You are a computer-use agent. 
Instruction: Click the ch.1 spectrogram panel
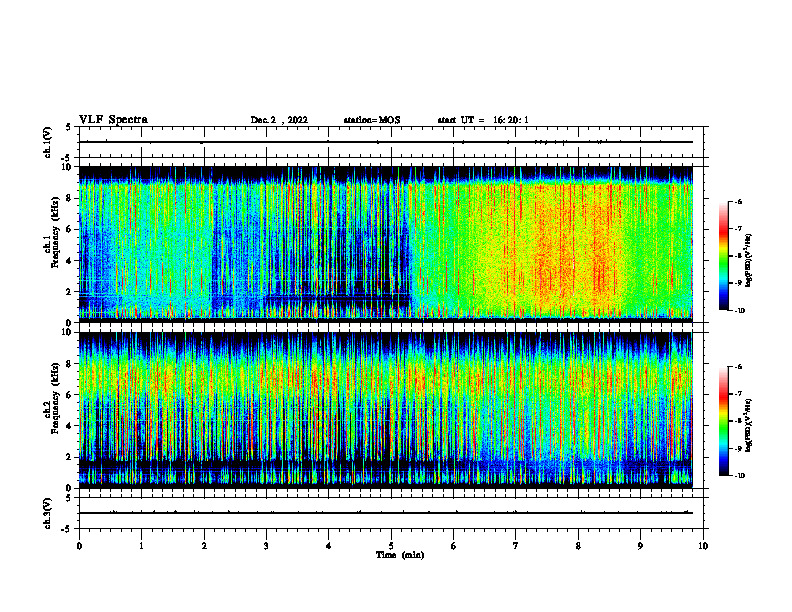point(386,244)
